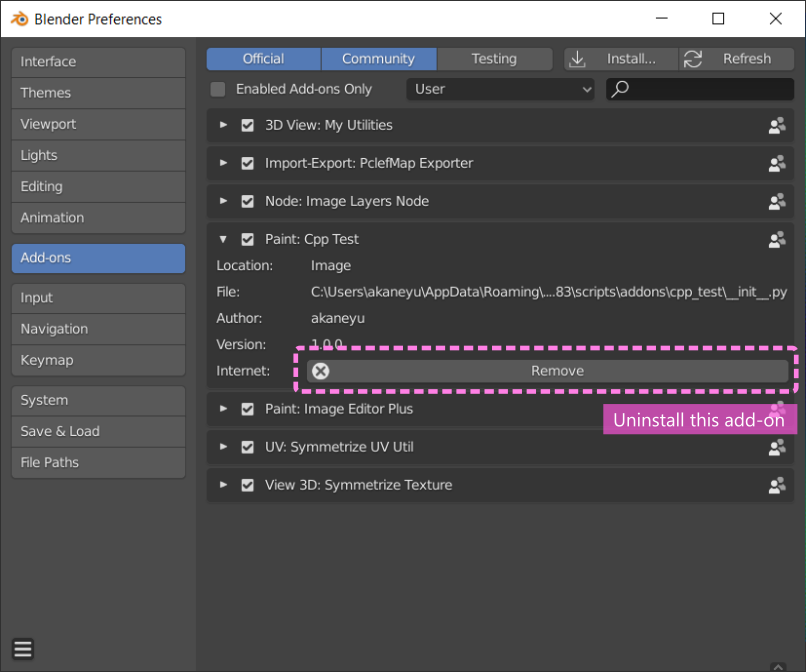Screen dimensions: 806x672
Task: Select the File Paths section
Action: click(x=98, y=463)
